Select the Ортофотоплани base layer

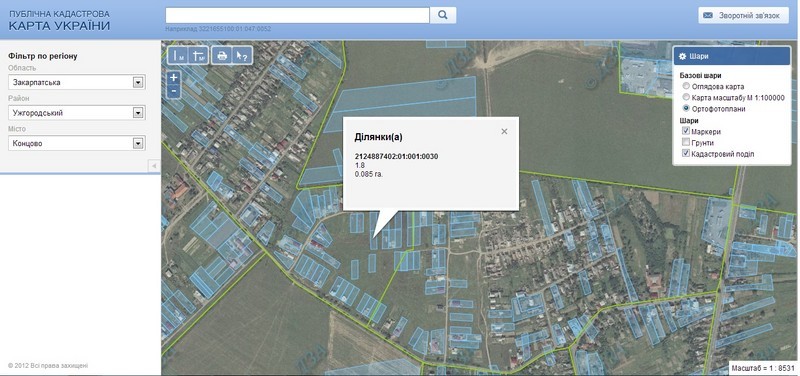tap(686, 109)
